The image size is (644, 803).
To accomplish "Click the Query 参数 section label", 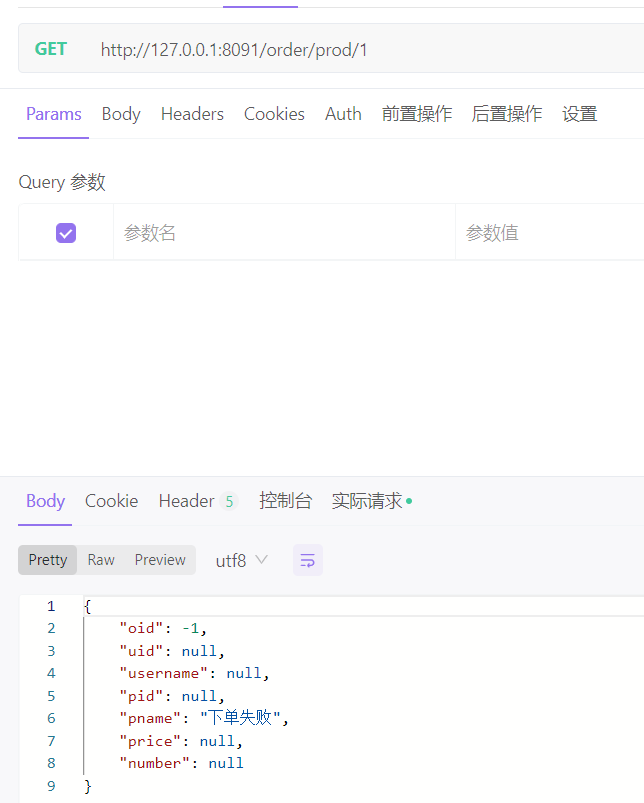I will click(62, 182).
